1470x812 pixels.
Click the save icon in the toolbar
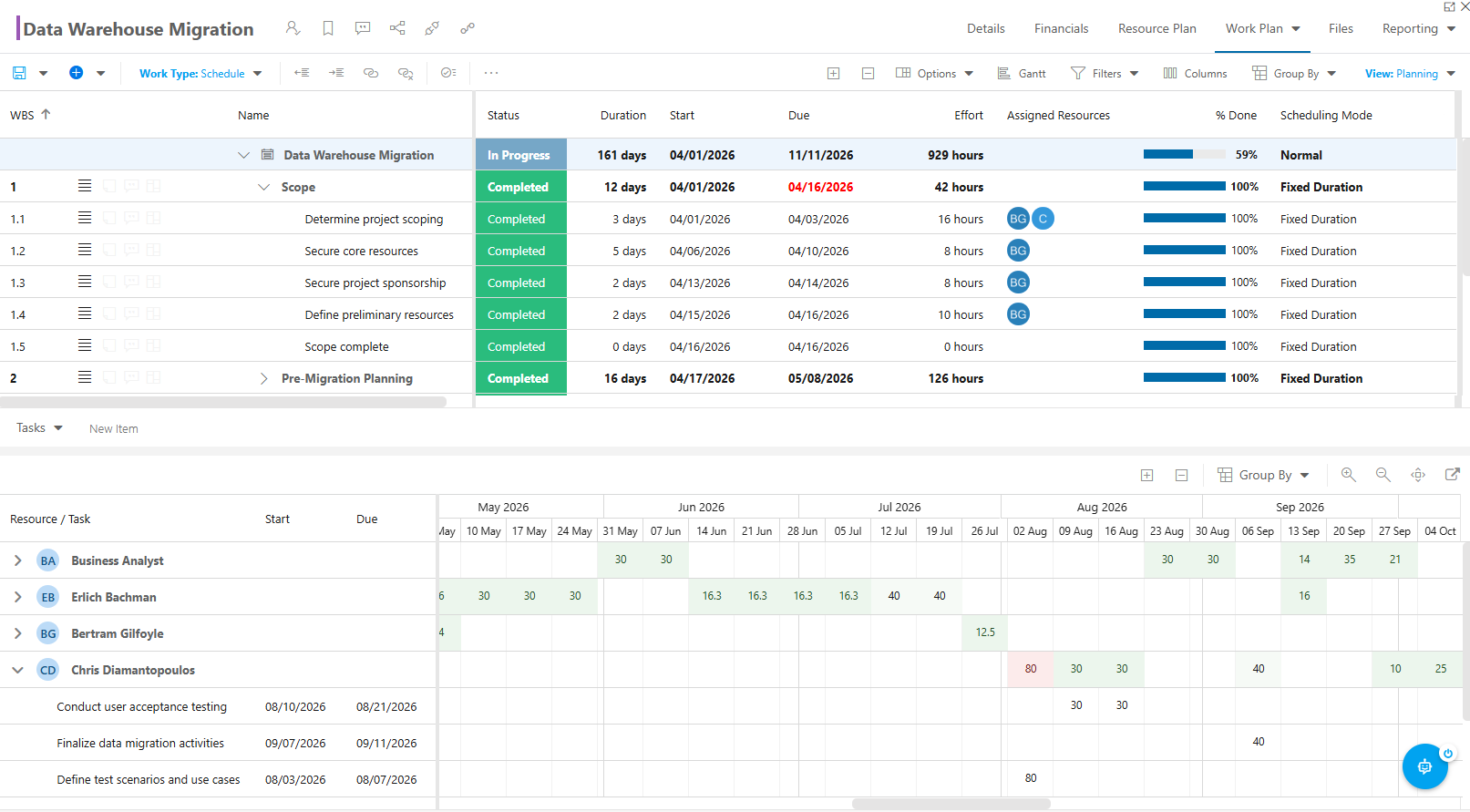tap(19, 73)
